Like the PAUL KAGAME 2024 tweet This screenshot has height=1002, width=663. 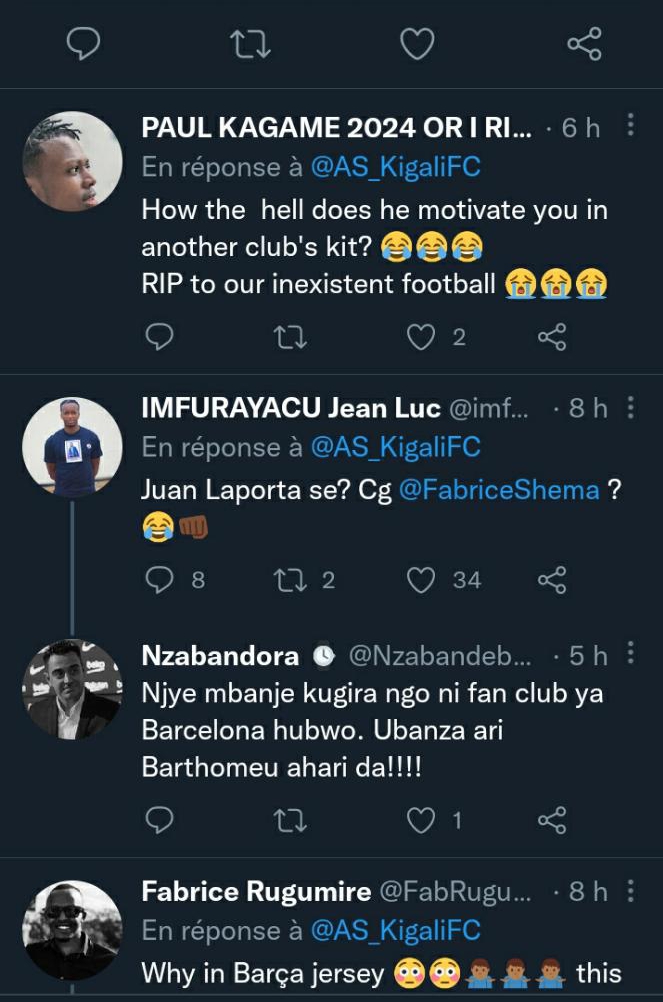tap(423, 338)
